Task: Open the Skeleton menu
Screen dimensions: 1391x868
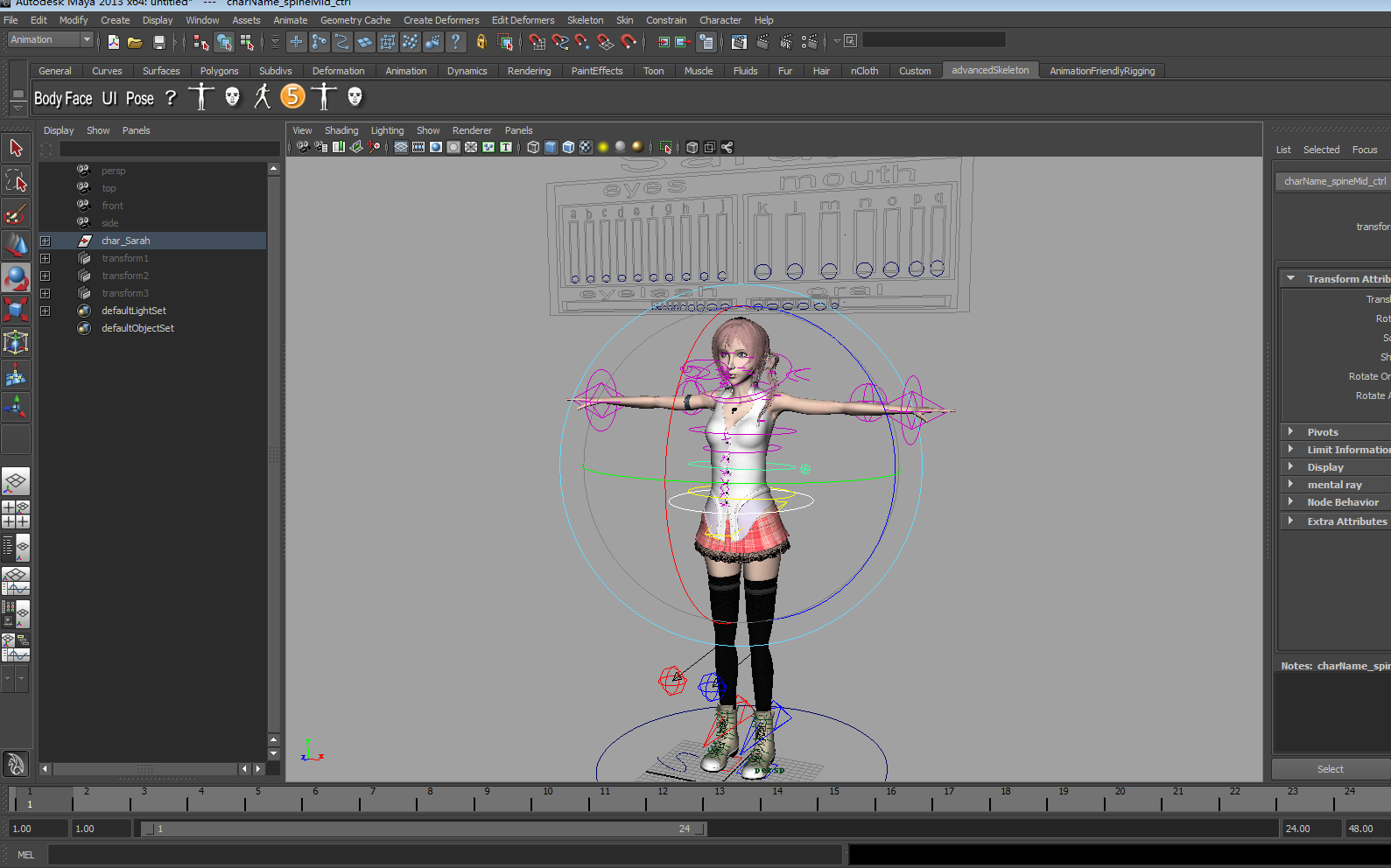Action: 585,20
